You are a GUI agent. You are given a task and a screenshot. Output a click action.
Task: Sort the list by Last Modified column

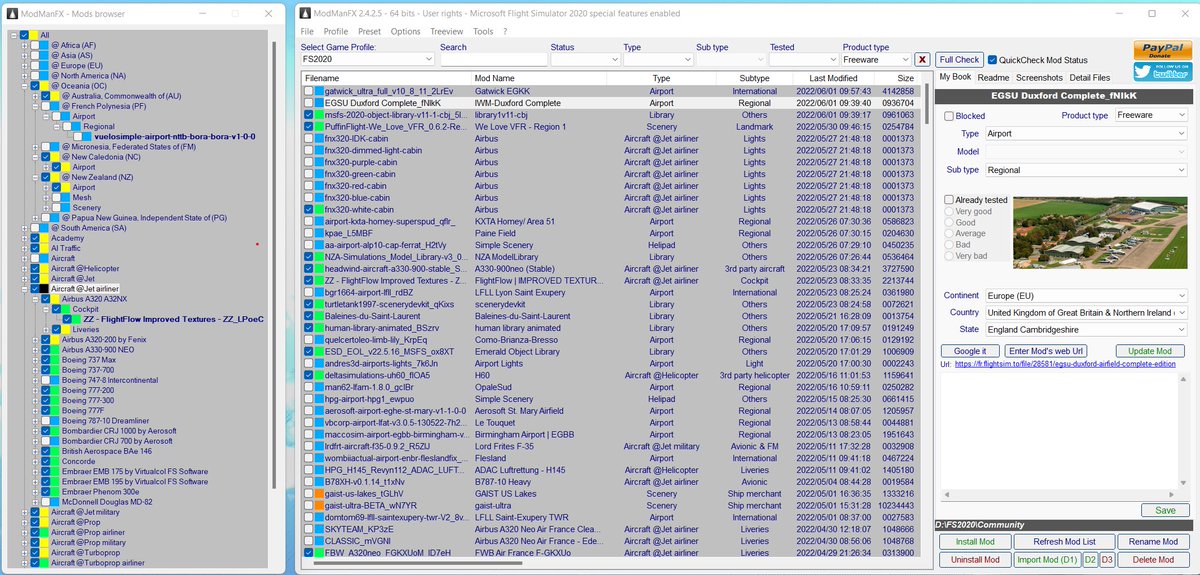point(833,78)
